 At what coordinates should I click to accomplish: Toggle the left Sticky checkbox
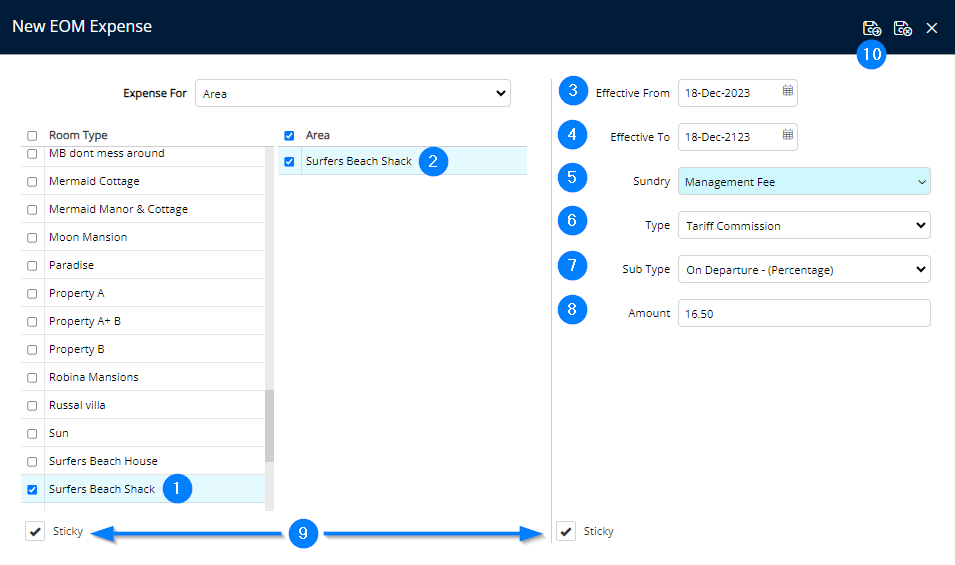tap(36, 531)
